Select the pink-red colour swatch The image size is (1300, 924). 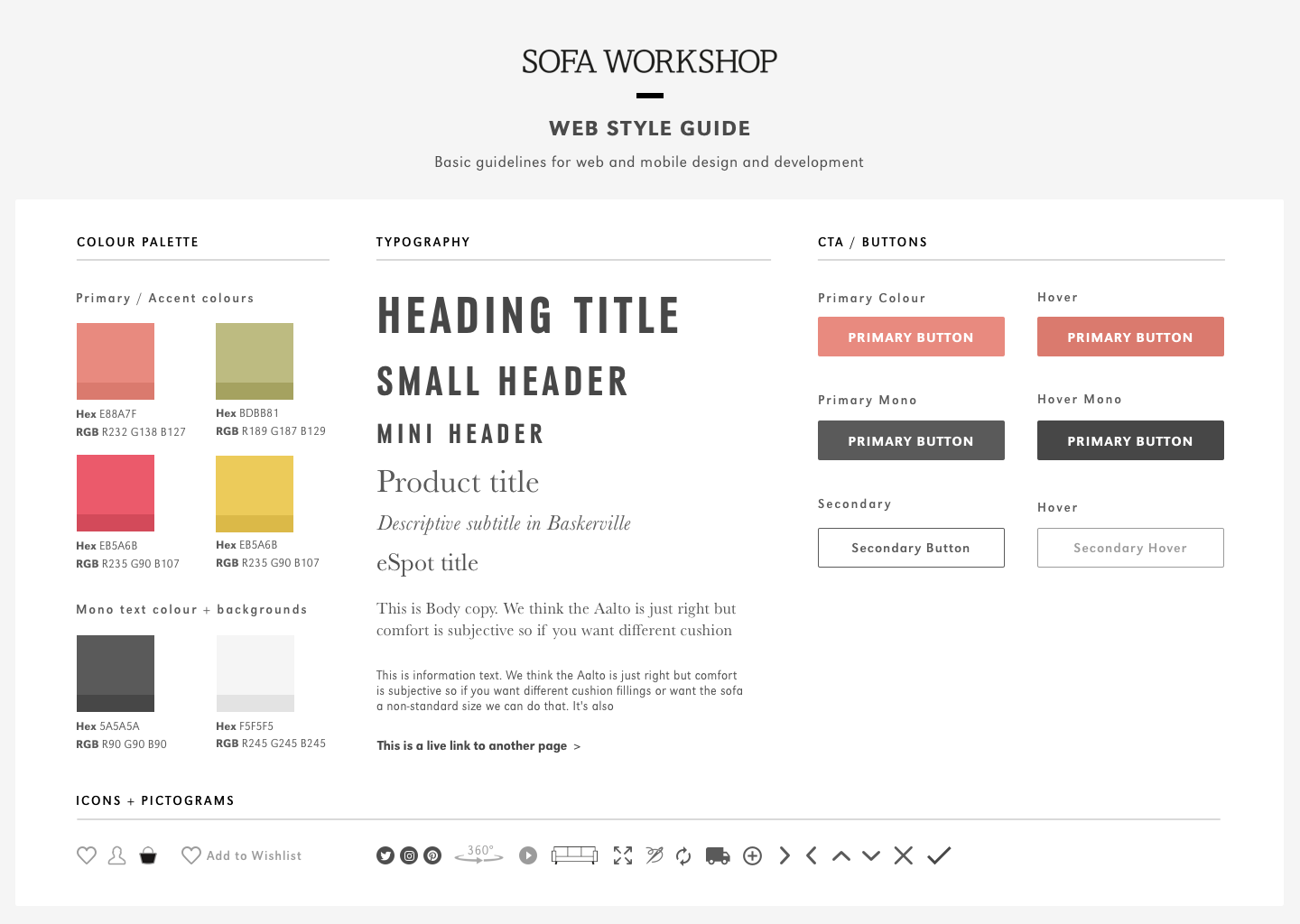point(116,493)
